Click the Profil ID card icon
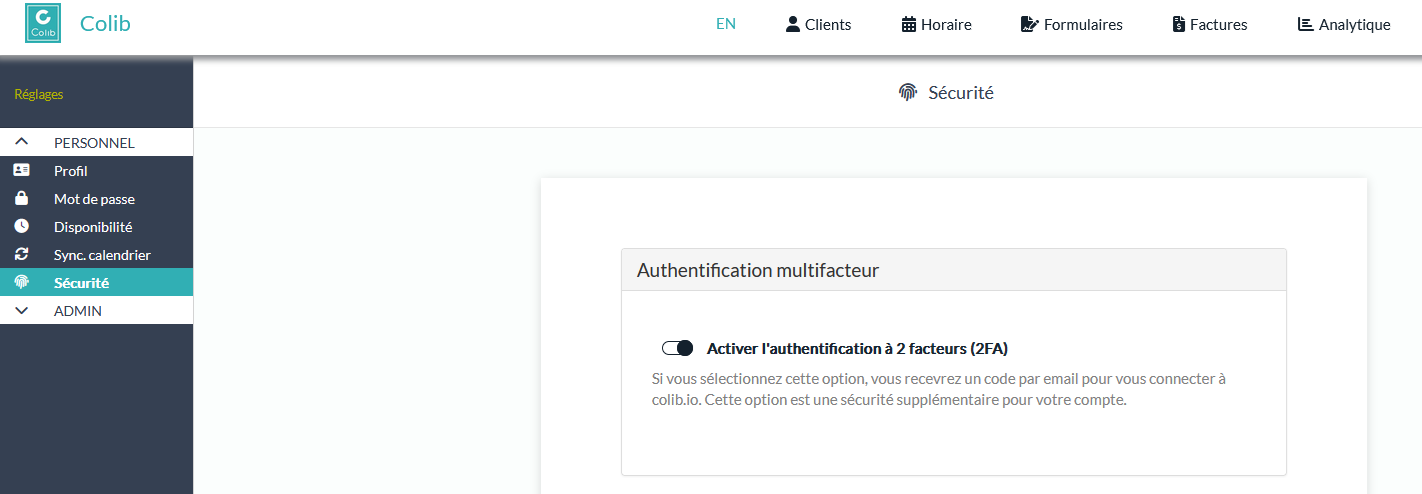 point(22,170)
